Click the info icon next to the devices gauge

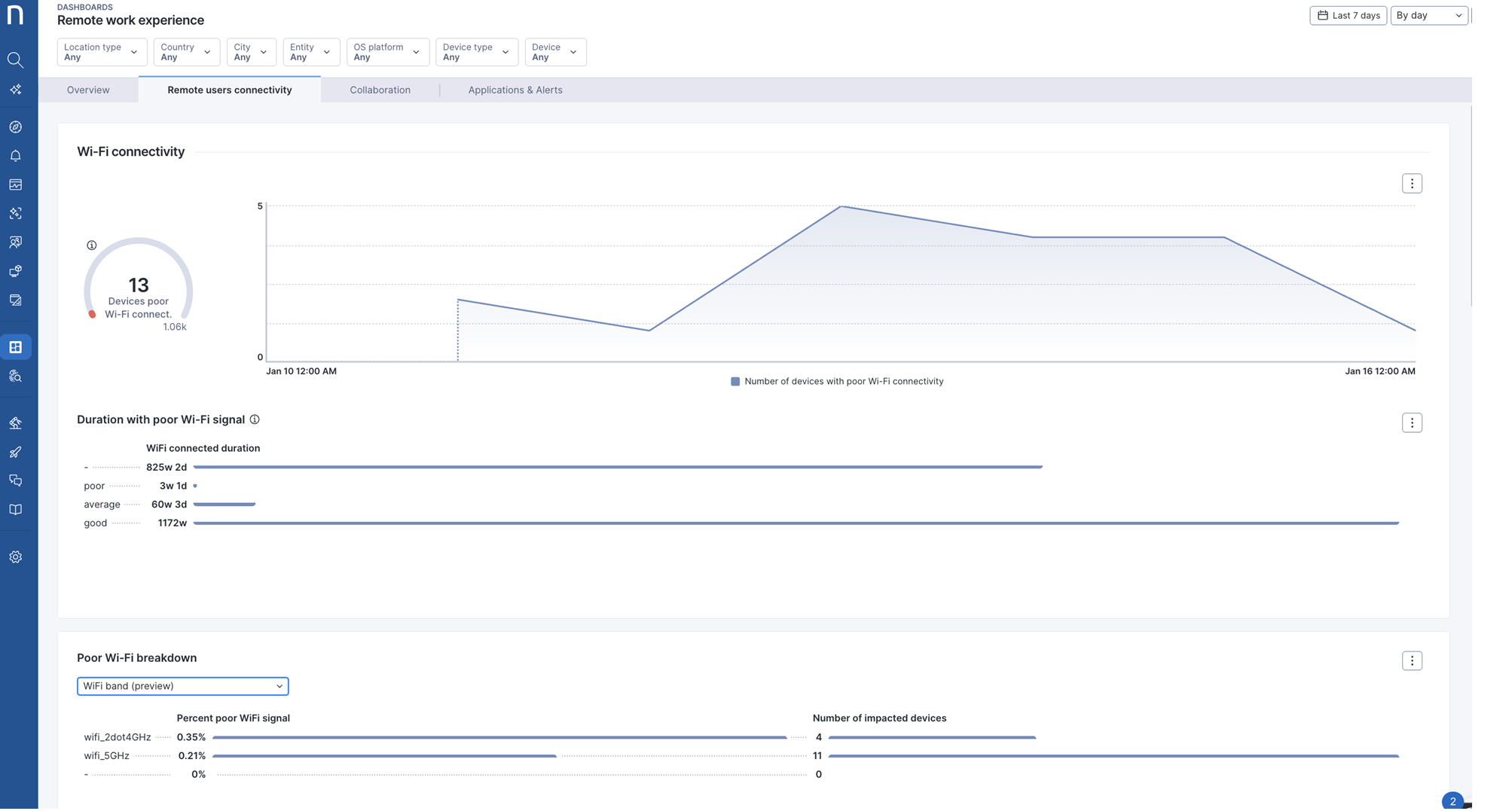tap(92, 245)
